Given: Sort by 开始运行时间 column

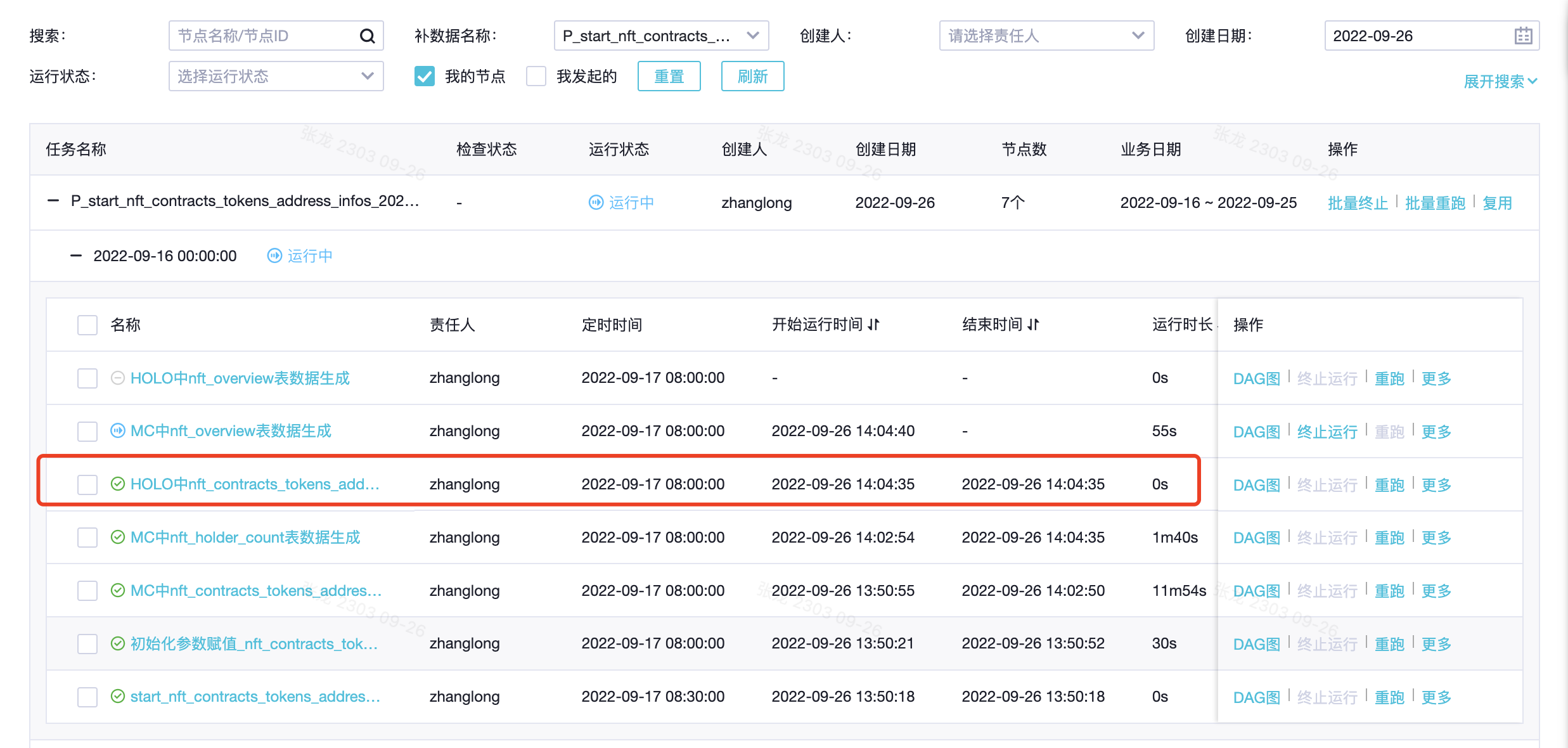Looking at the screenshot, I should 873,325.
